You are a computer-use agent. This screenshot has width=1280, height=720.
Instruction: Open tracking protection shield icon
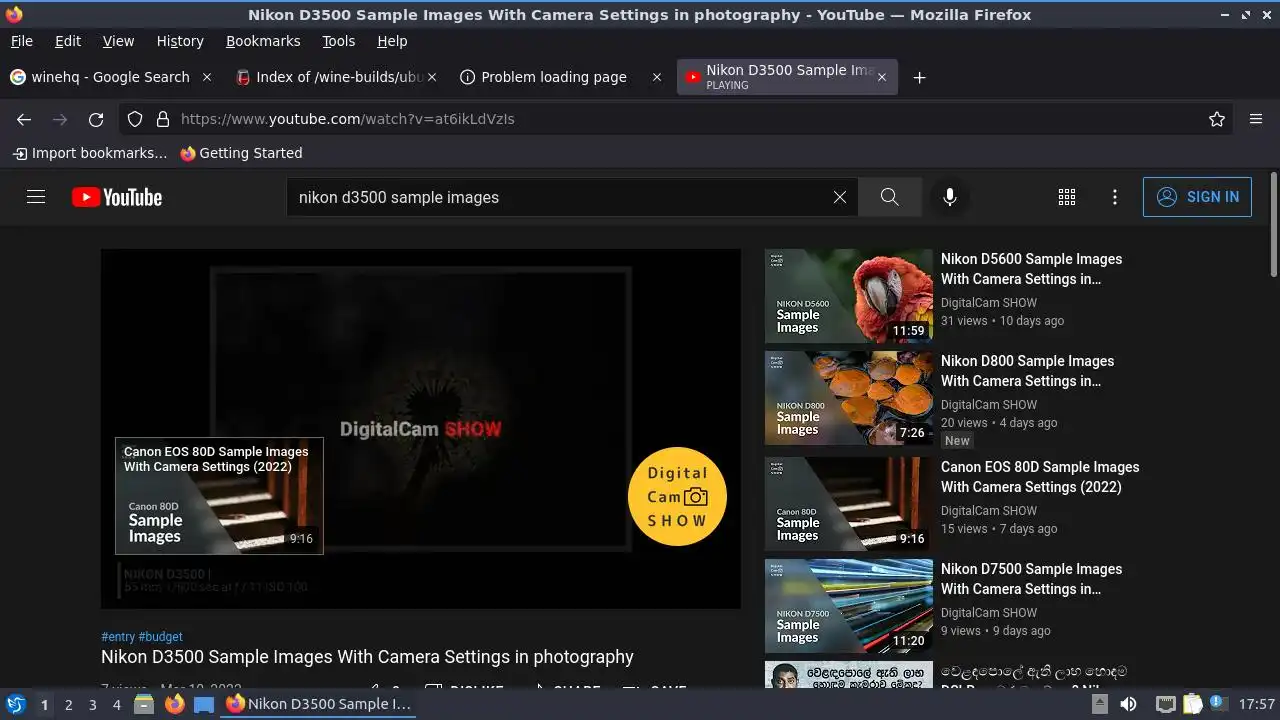coord(135,119)
